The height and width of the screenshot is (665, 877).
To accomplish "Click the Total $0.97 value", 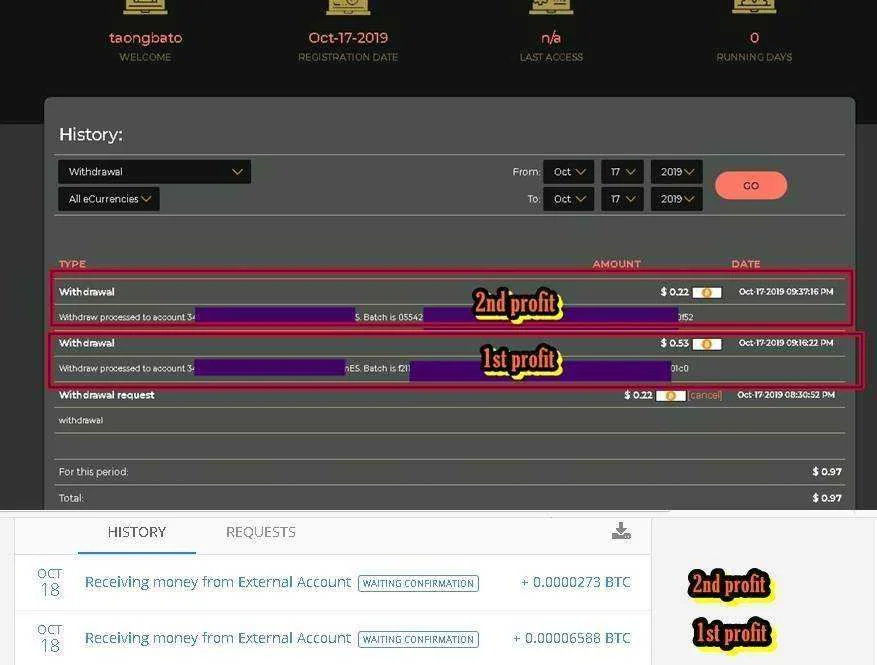I will pyautogui.click(x=827, y=498).
